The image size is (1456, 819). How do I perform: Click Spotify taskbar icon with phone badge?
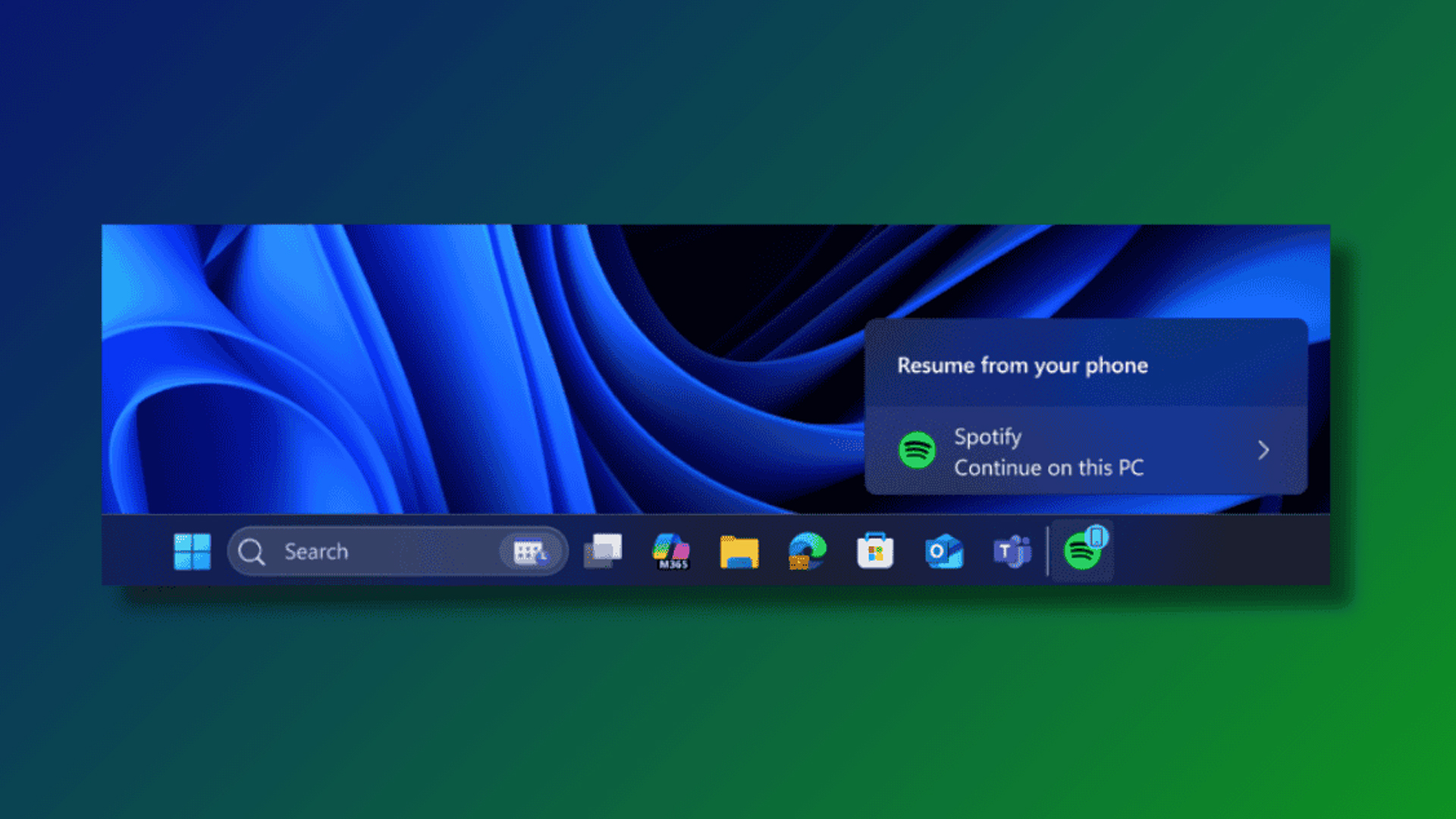(1083, 549)
